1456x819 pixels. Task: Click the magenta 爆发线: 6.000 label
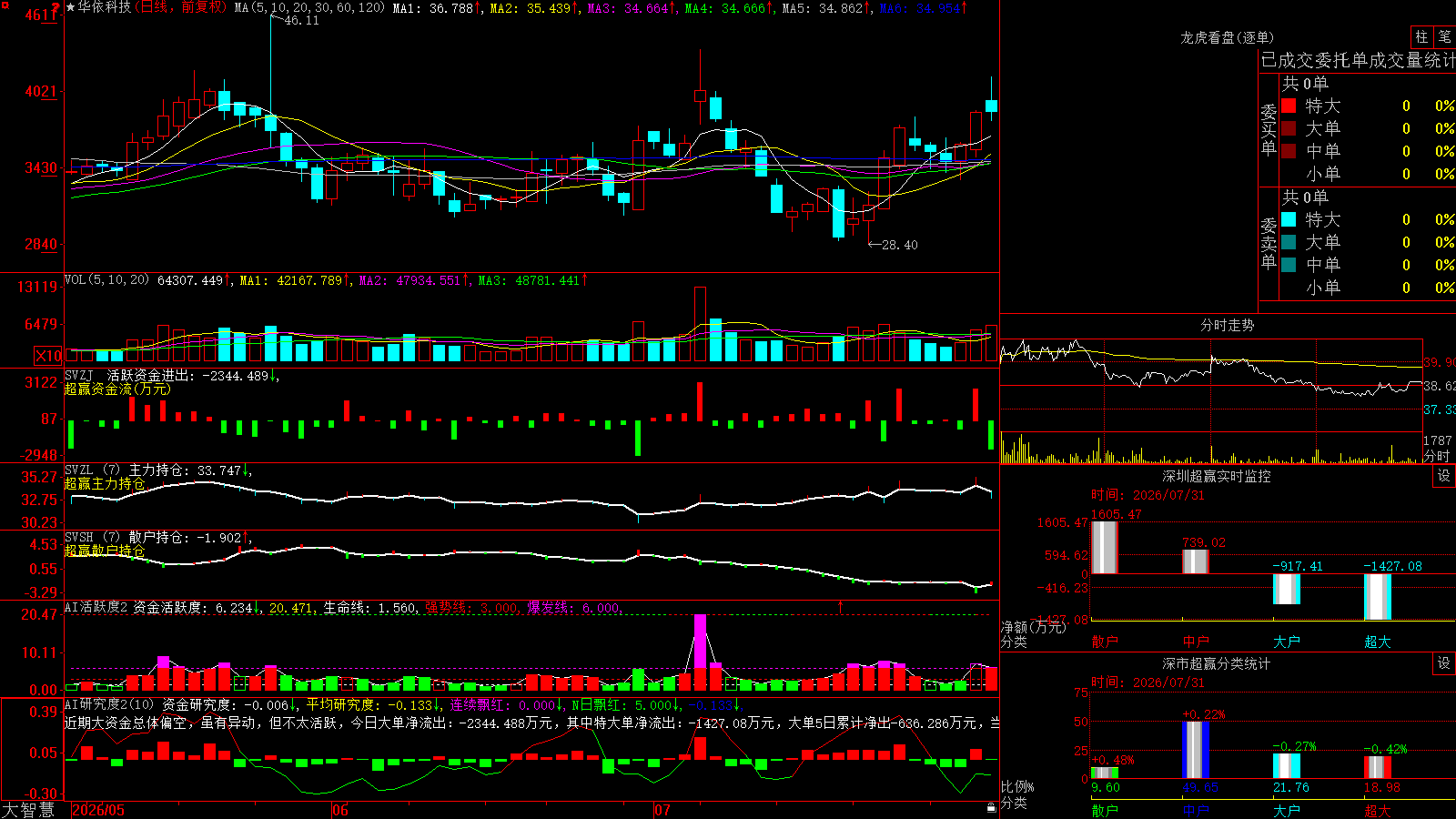pyautogui.click(x=574, y=607)
